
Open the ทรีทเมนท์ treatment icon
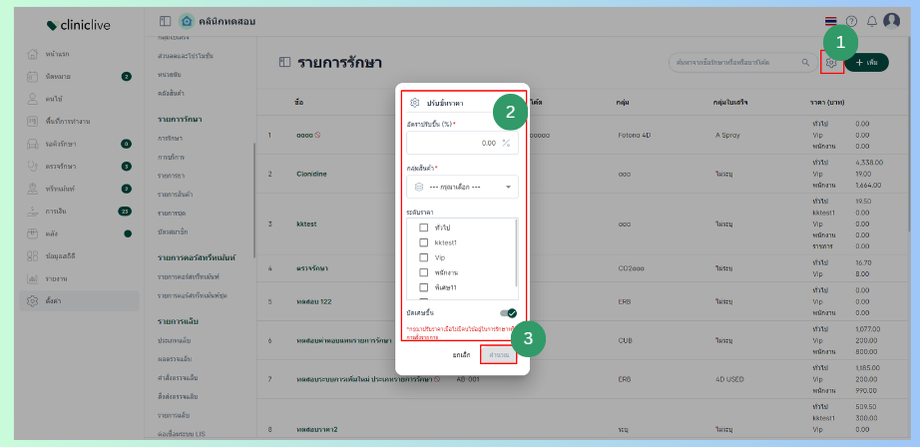[x=33, y=189]
